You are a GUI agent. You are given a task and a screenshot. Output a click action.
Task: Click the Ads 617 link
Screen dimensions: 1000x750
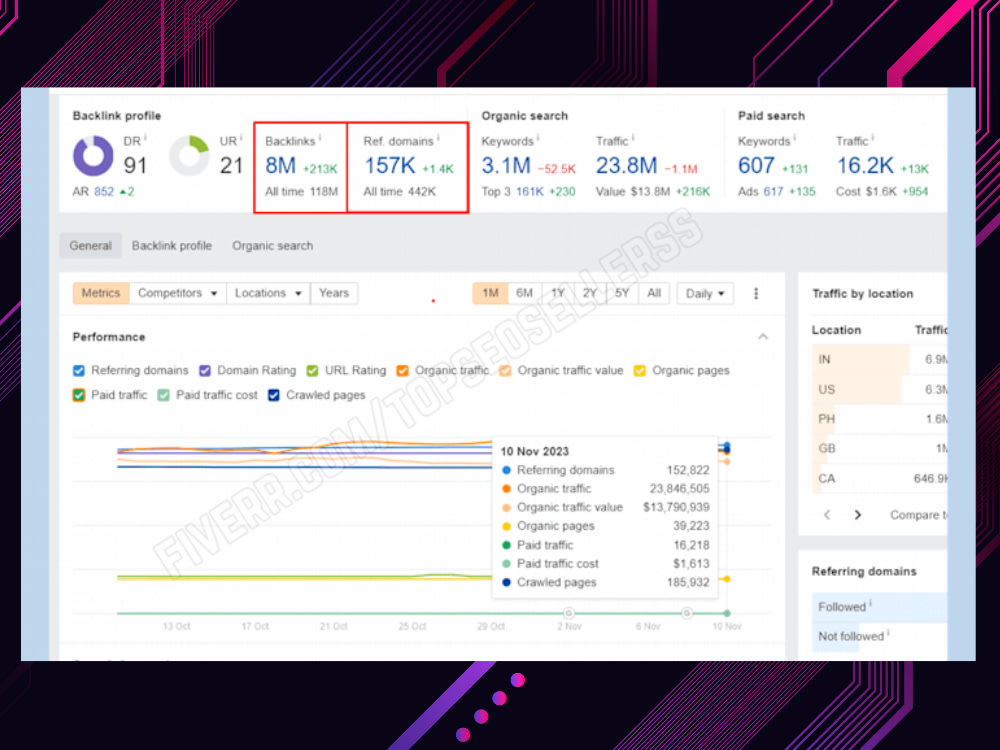[x=773, y=191]
